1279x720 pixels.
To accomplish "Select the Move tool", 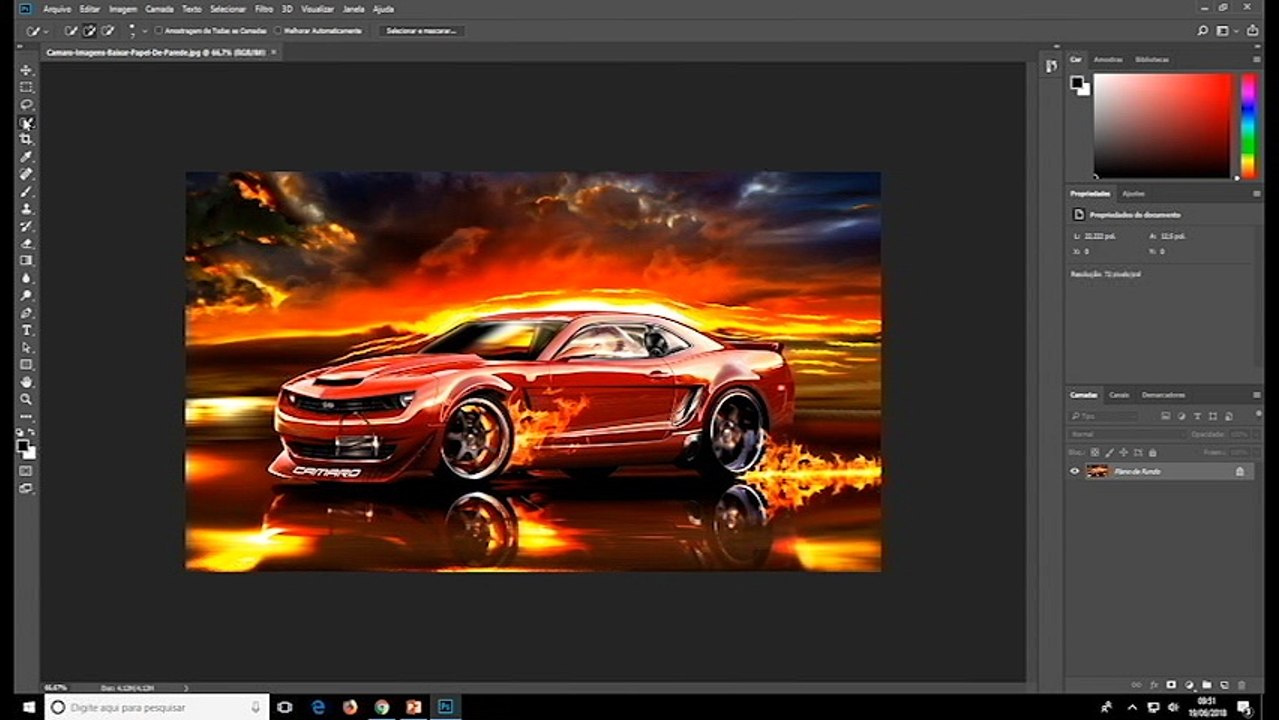I will (x=26, y=70).
